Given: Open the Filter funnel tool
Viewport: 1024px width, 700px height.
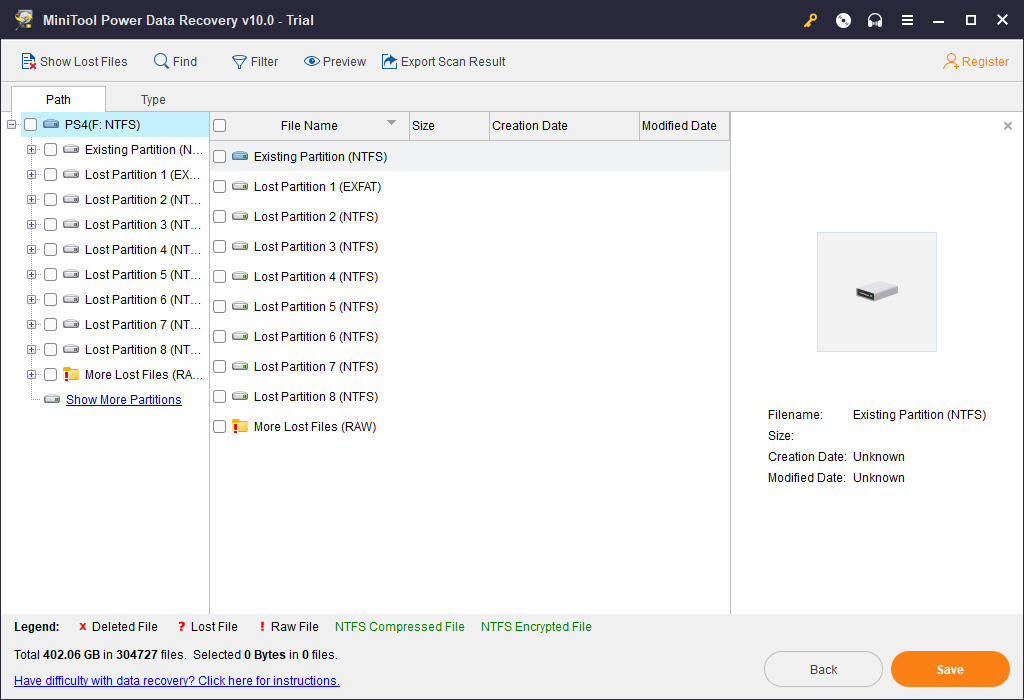Looking at the screenshot, I should 255,61.
